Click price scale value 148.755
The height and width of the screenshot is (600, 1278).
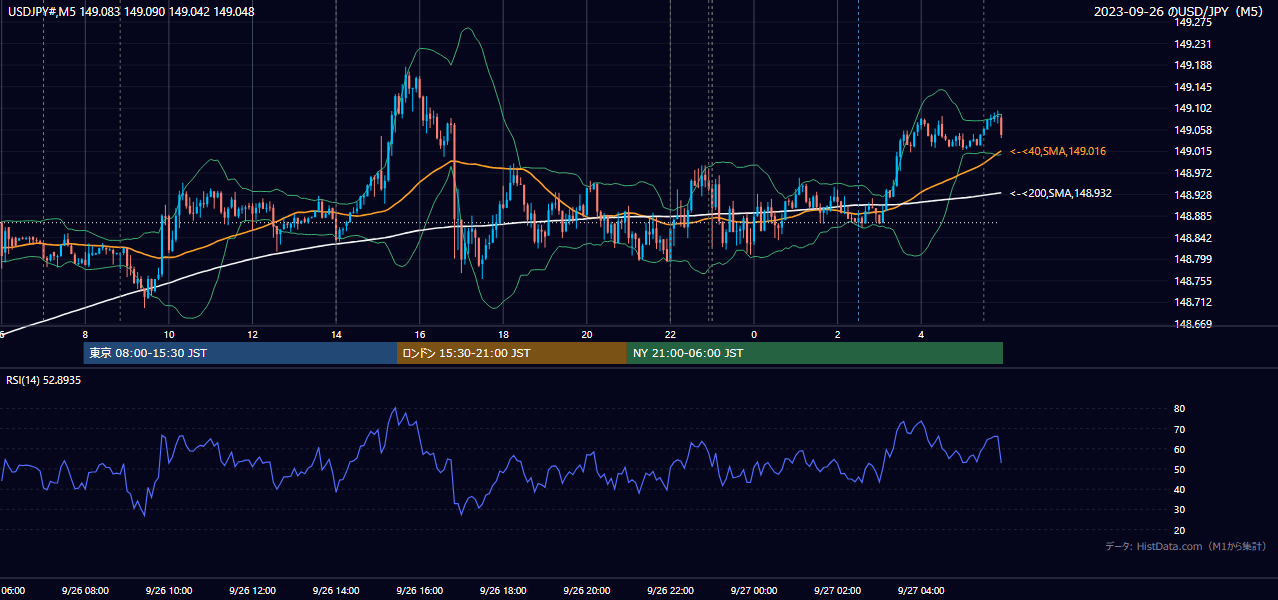(x=1194, y=281)
